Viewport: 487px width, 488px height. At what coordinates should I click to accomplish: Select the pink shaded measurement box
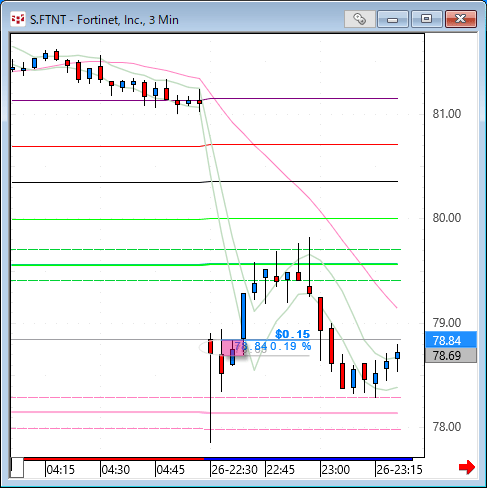point(233,348)
